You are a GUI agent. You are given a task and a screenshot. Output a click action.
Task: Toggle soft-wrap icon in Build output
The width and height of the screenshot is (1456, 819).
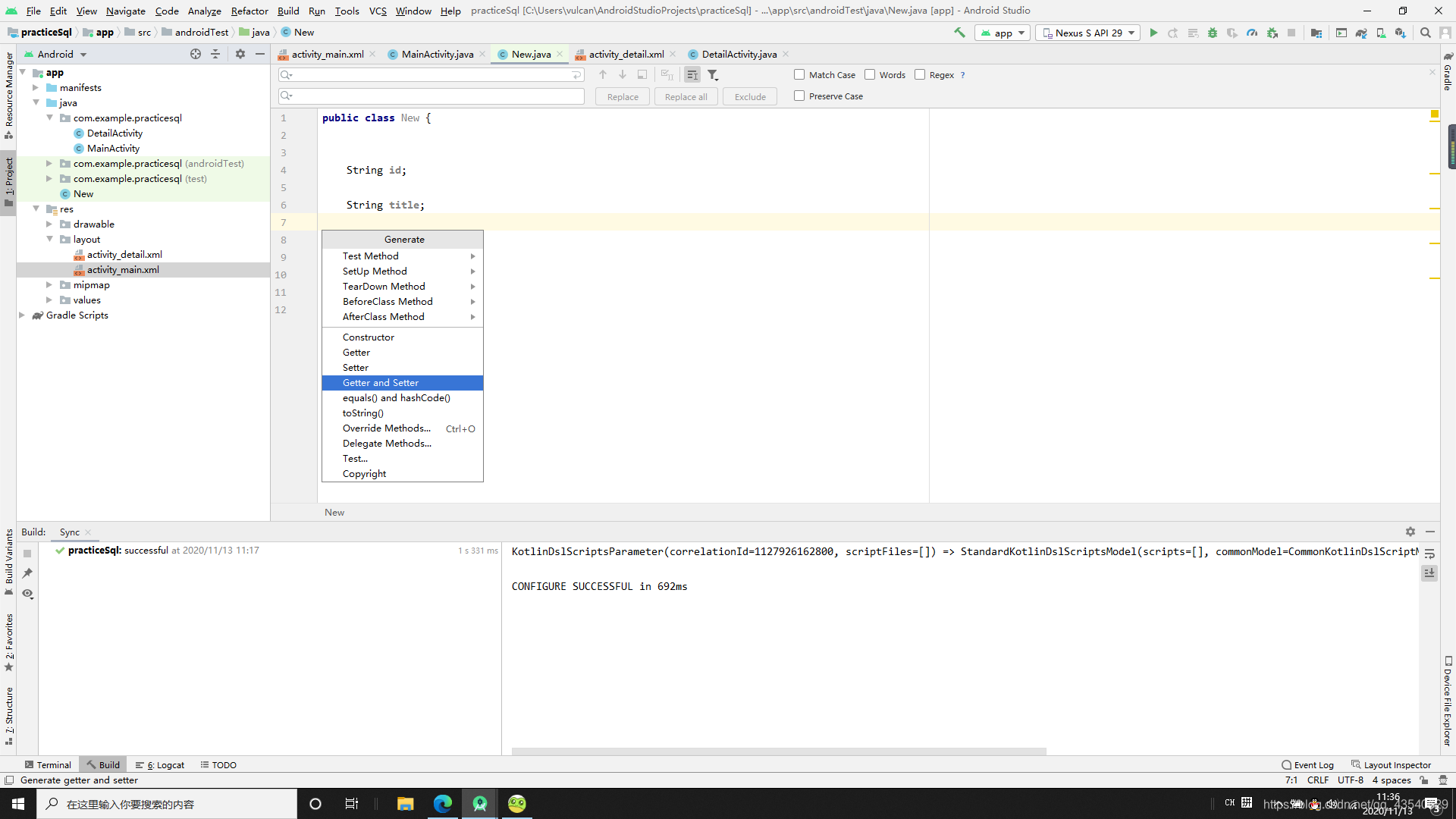[1429, 554]
